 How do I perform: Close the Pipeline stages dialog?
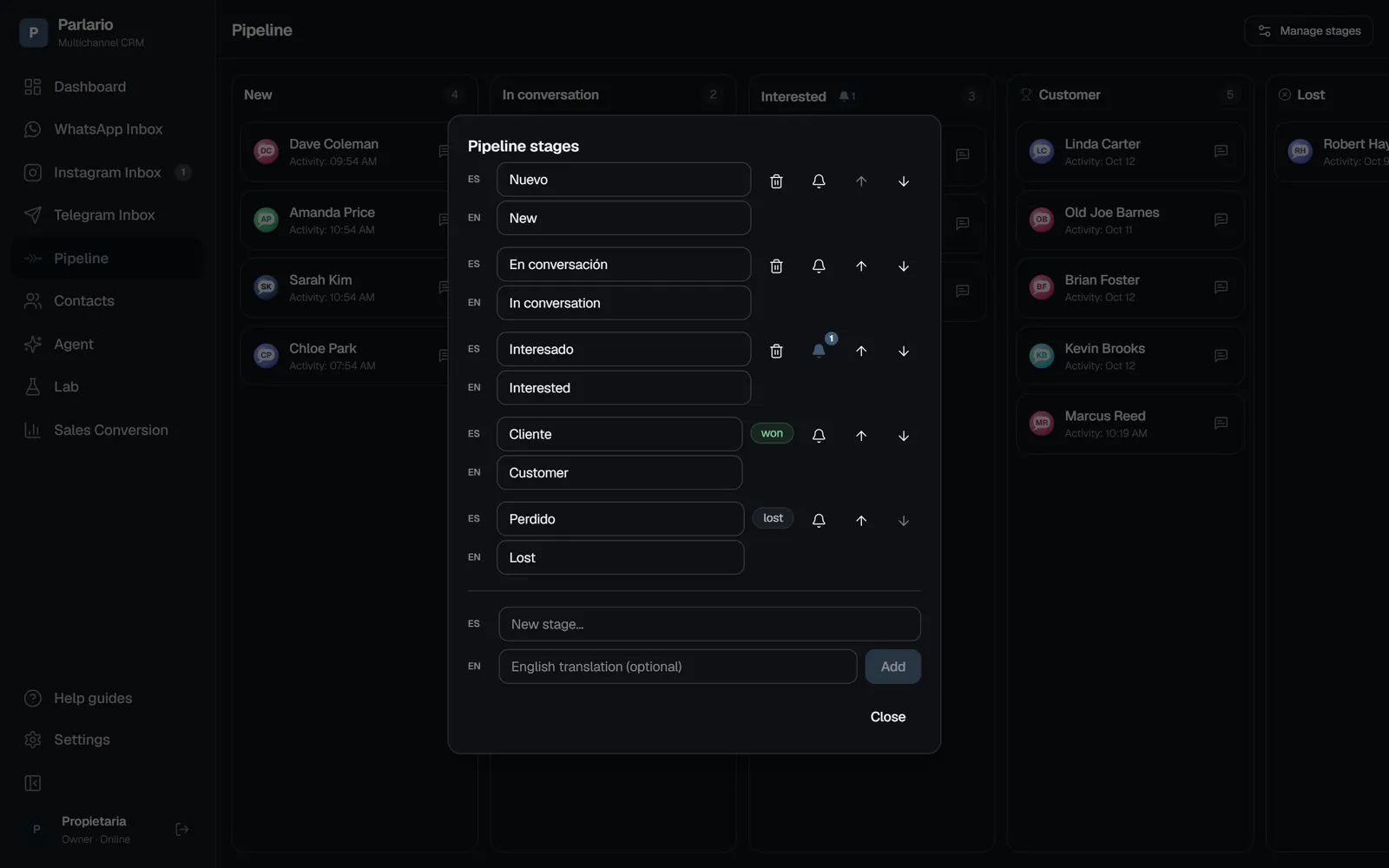(x=887, y=717)
